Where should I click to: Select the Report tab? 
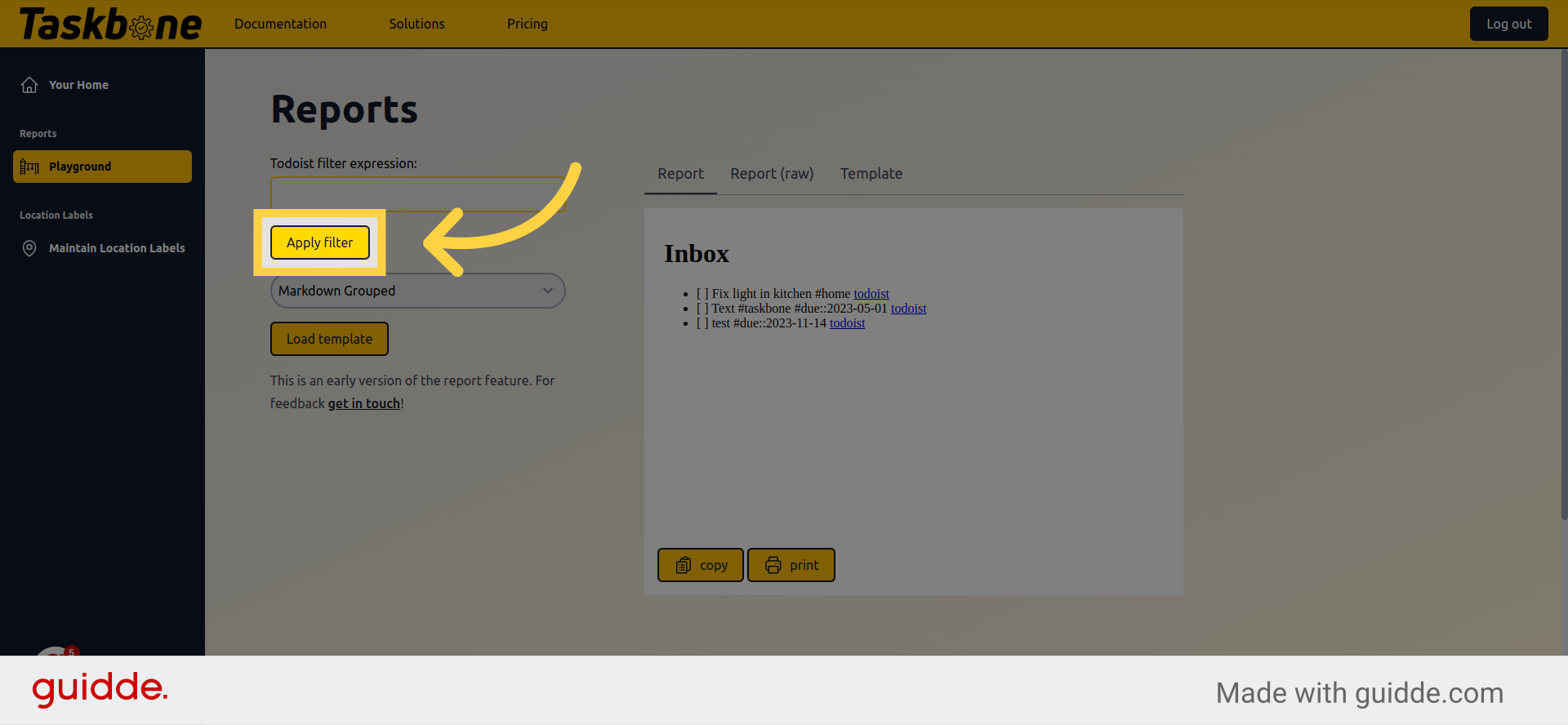tap(680, 174)
